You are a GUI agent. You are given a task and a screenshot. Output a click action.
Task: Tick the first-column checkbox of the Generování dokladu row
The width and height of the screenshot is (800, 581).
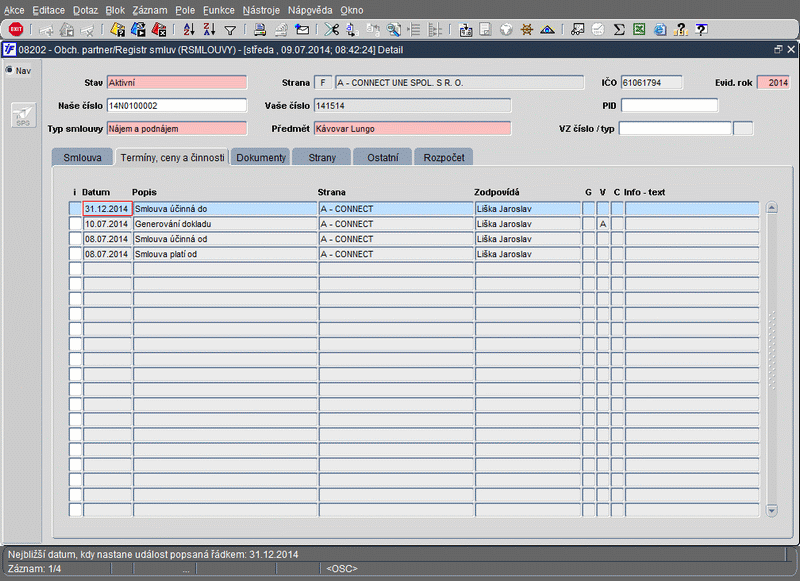coord(75,224)
